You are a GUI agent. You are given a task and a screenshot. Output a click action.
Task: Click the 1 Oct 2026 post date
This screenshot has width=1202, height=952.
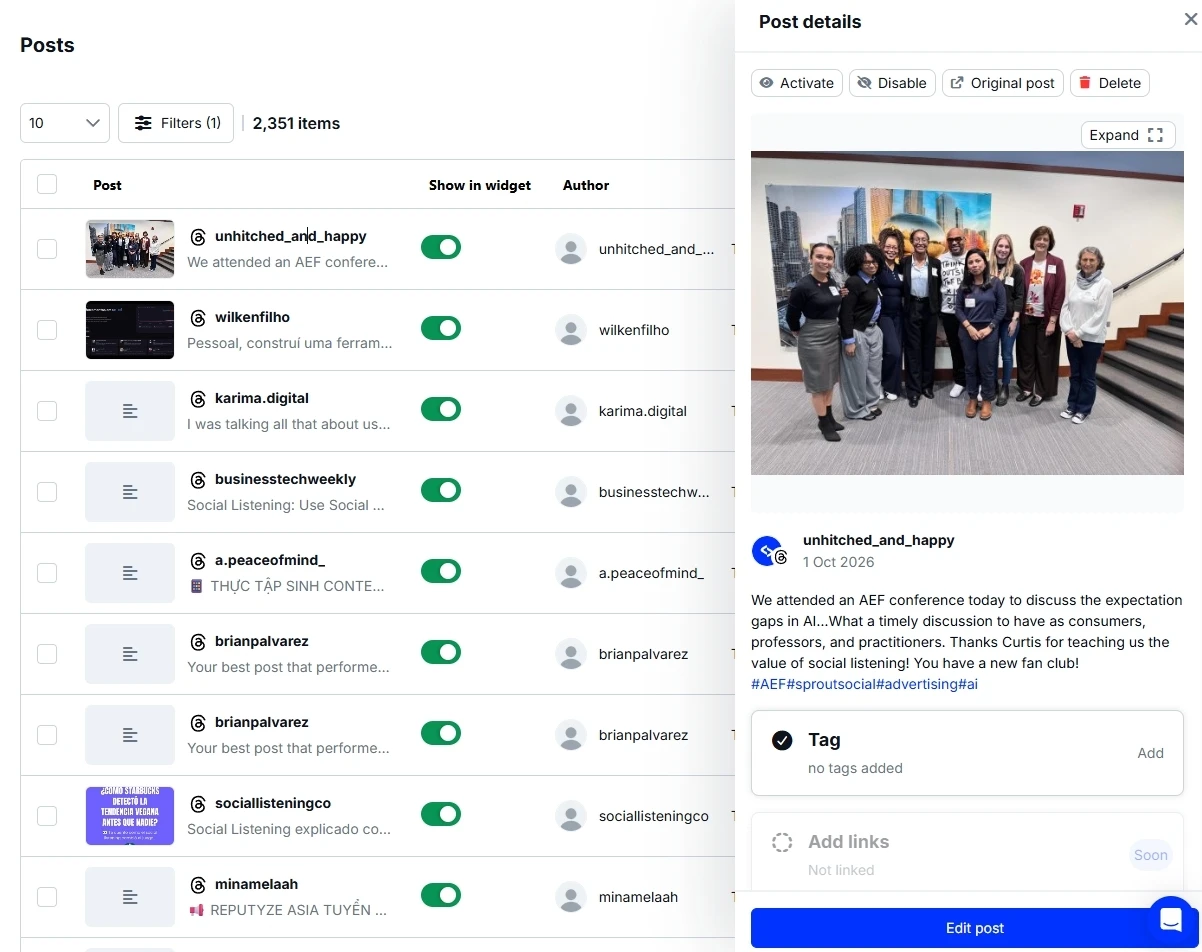coord(838,562)
